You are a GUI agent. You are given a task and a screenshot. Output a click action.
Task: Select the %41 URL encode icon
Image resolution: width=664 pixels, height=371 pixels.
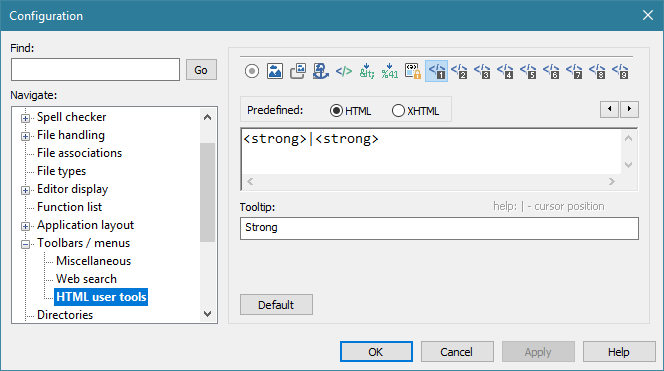pos(390,71)
